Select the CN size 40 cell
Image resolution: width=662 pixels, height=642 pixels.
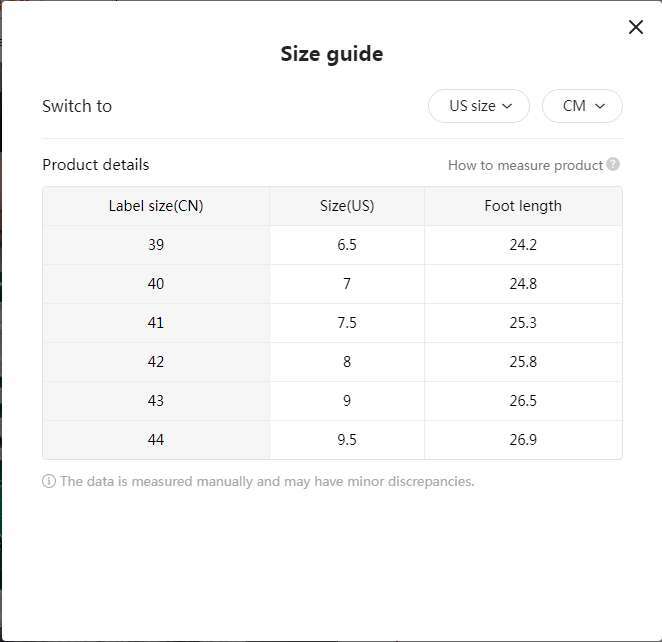point(156,284)
